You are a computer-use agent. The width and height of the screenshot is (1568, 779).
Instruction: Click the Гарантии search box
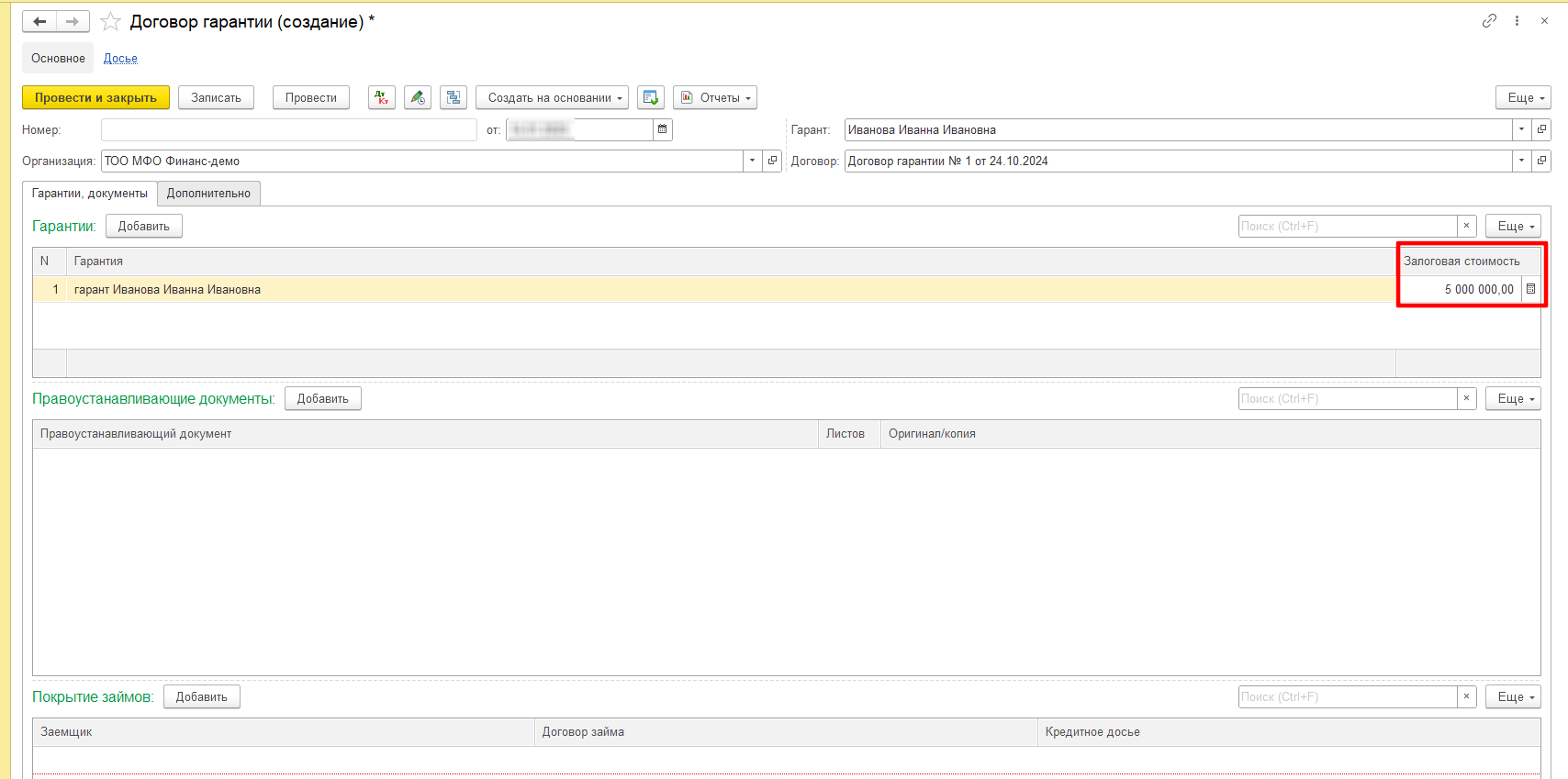click(x=1348, y=226)
